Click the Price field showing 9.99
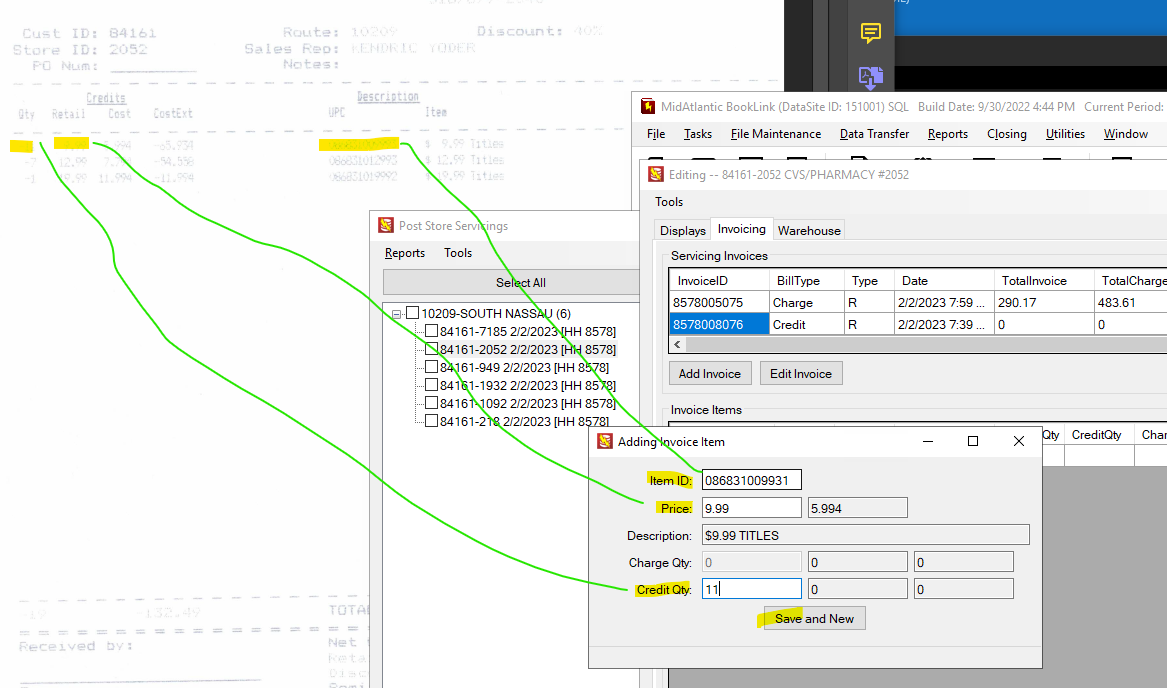 [752, 509]
